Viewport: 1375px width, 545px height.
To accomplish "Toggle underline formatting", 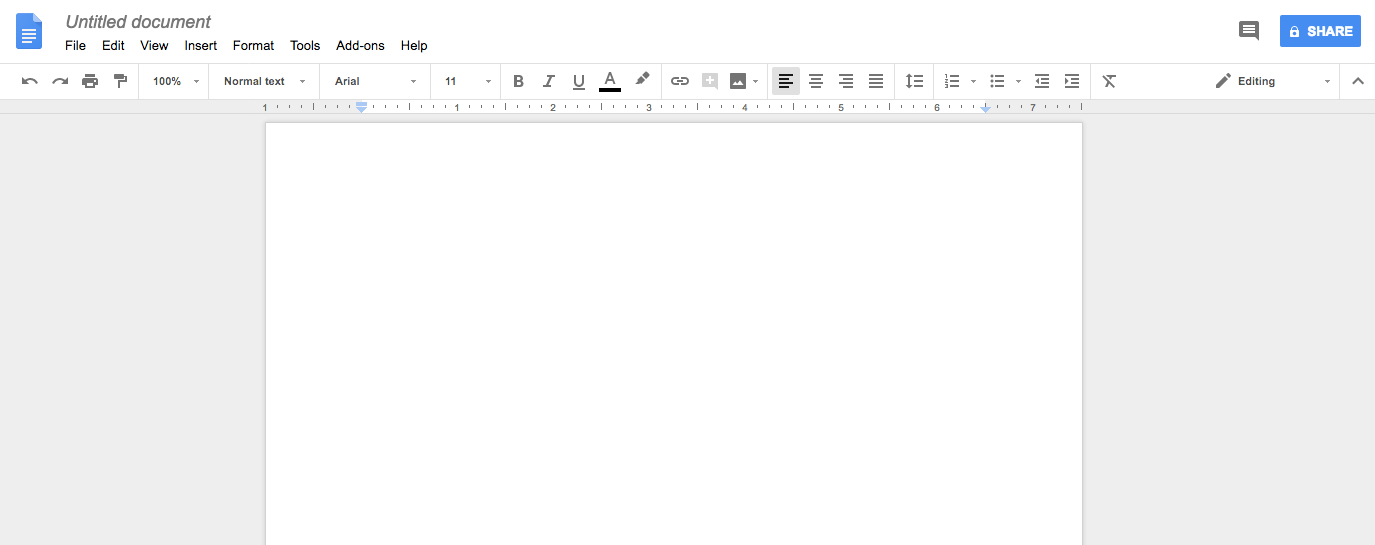I will (578, 81).
